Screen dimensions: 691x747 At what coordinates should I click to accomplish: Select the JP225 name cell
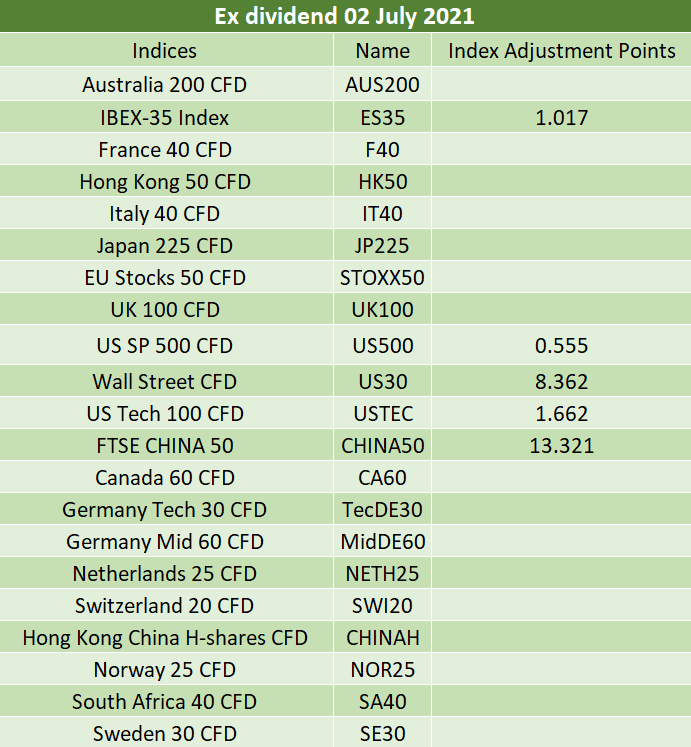382,246
